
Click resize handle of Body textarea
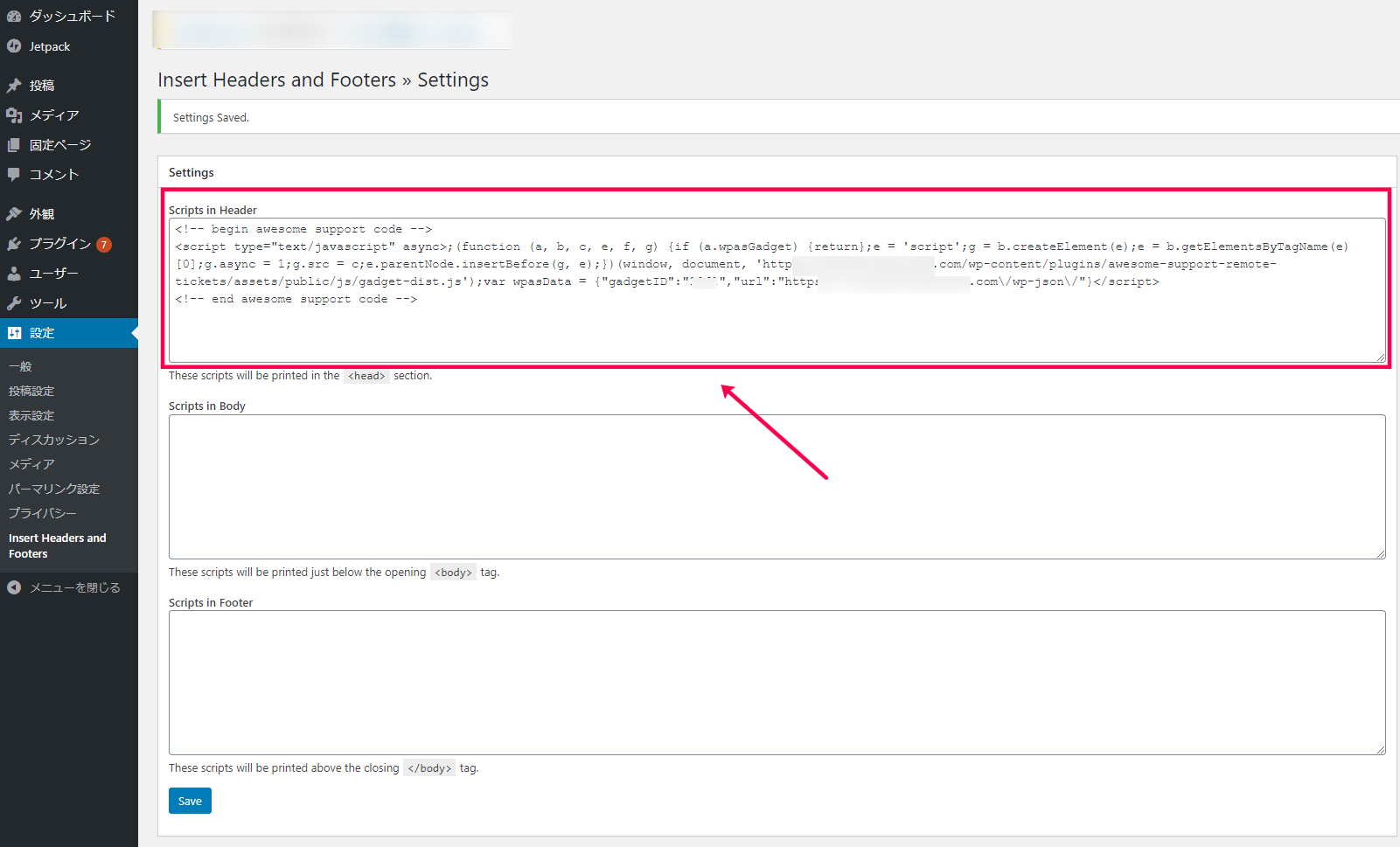point(1381,554)
